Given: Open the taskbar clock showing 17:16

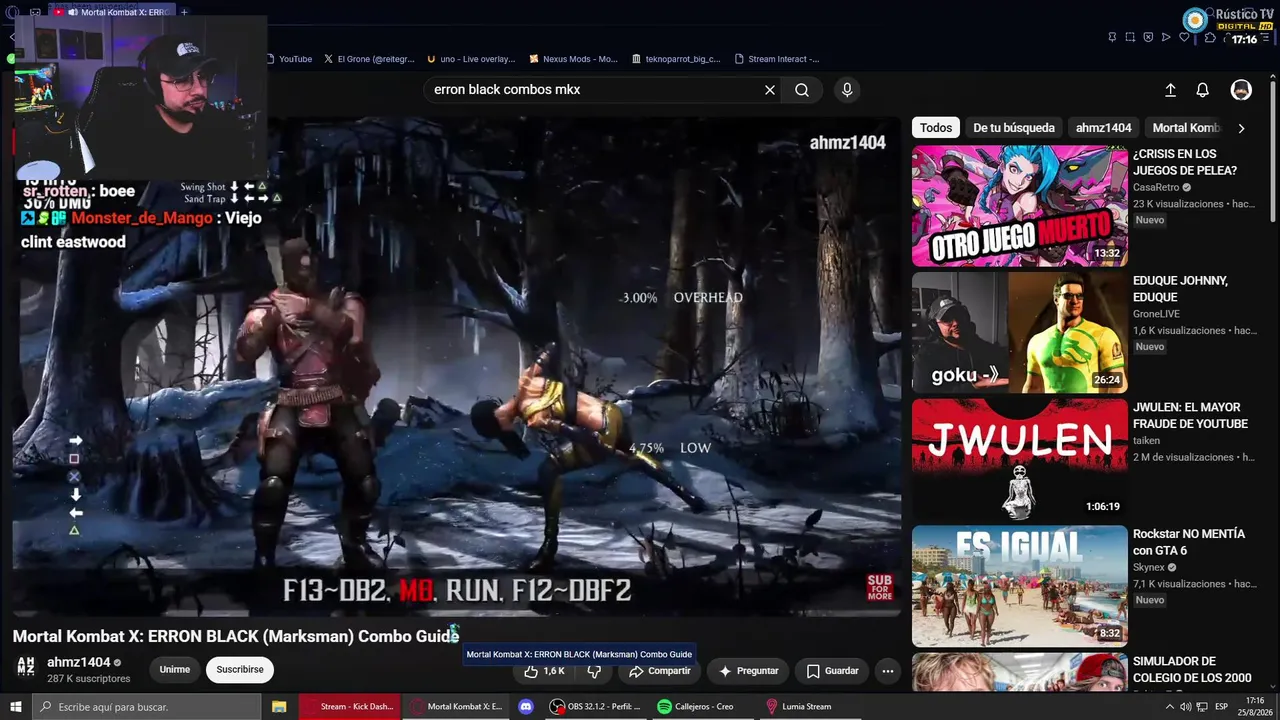Looking at the screenshot, I should pos(1257,707).
